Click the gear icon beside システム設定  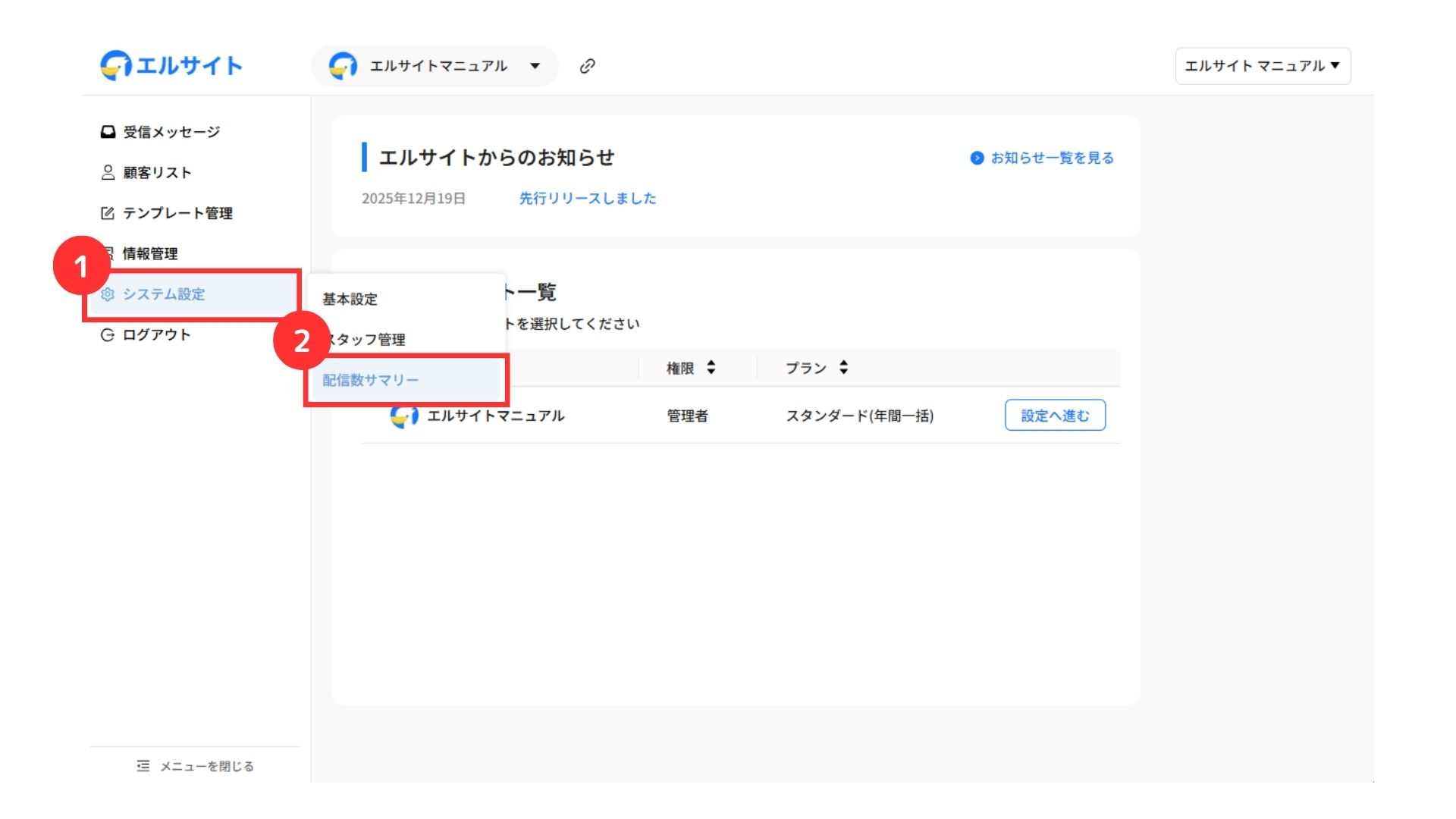pyautogui.click(x=108, y=294)
